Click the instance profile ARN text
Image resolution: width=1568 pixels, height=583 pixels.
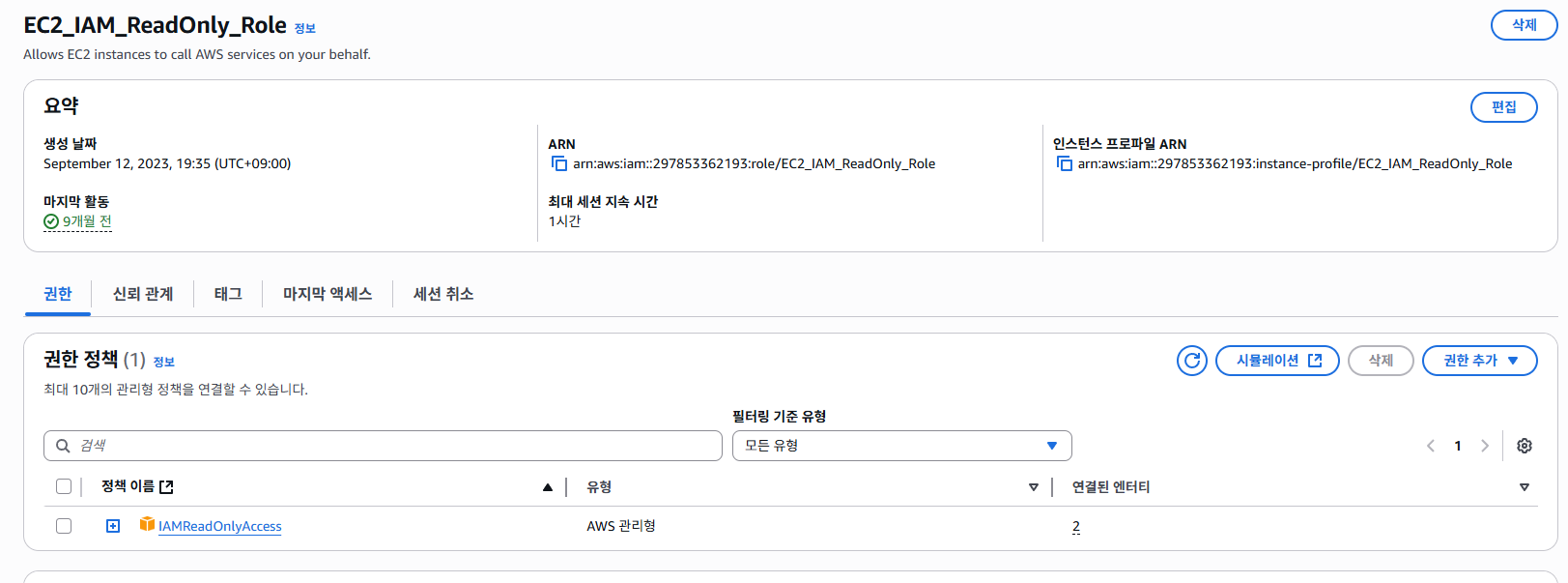click(x=1296, y=163)
